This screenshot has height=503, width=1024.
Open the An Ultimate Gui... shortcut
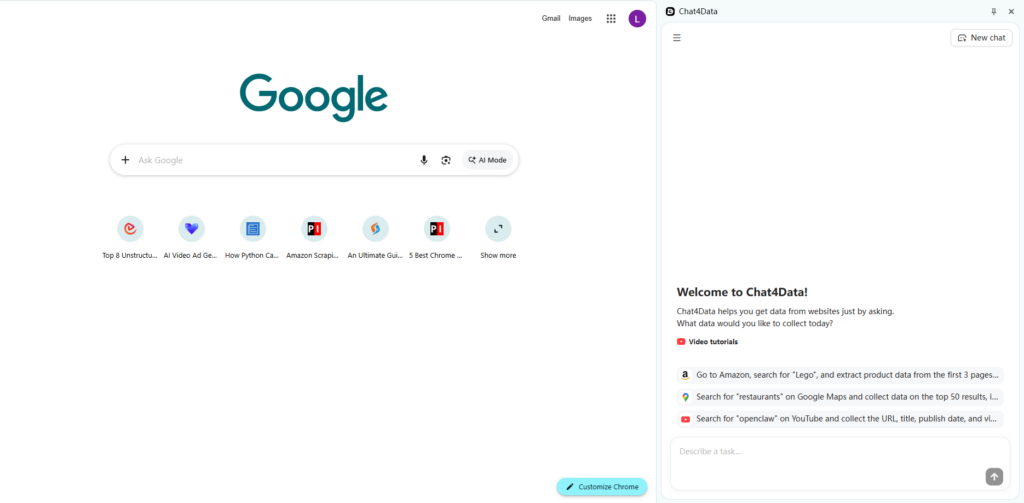[x=375, y=238]
